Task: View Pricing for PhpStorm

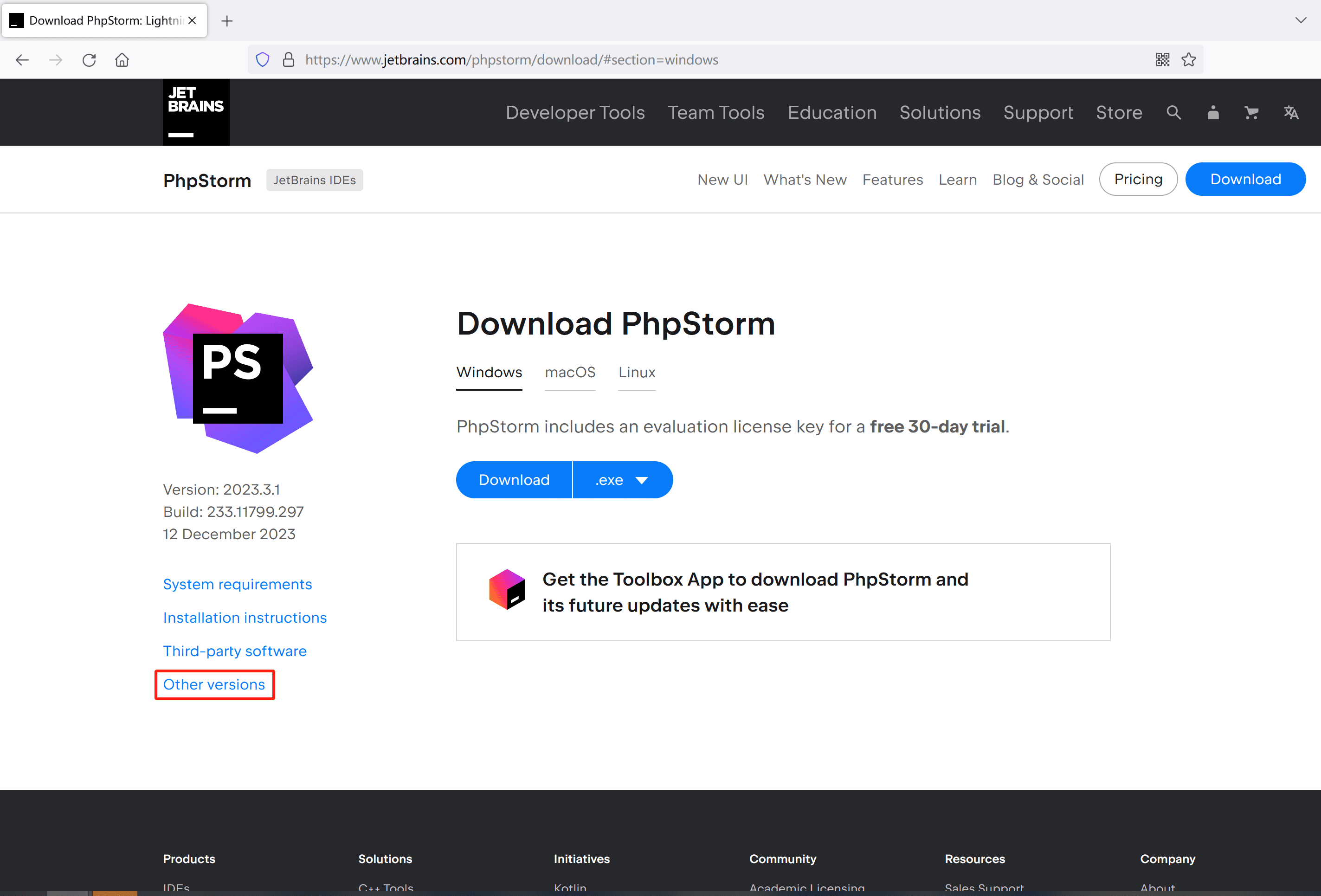Action: point(1138,179)
